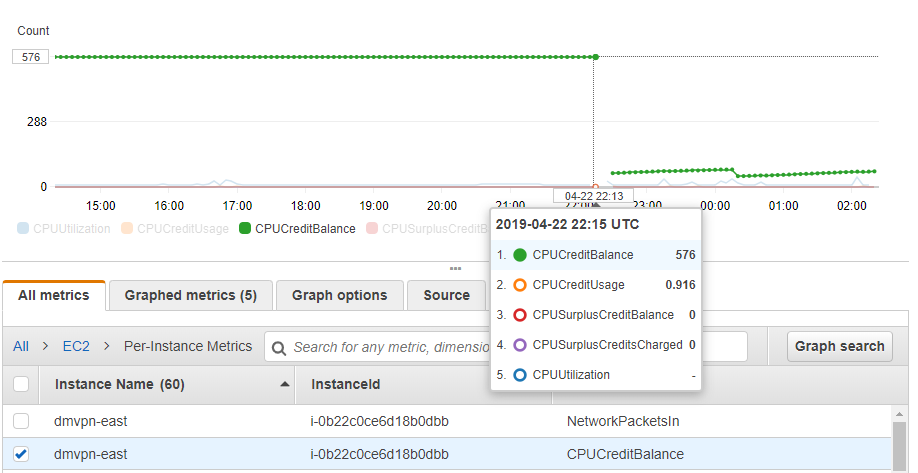This screenshot has width=918, height=473.
Task: Uncheck the dmvpn-east CPUCreditBalance row checkbox
Action: [21, 454]
